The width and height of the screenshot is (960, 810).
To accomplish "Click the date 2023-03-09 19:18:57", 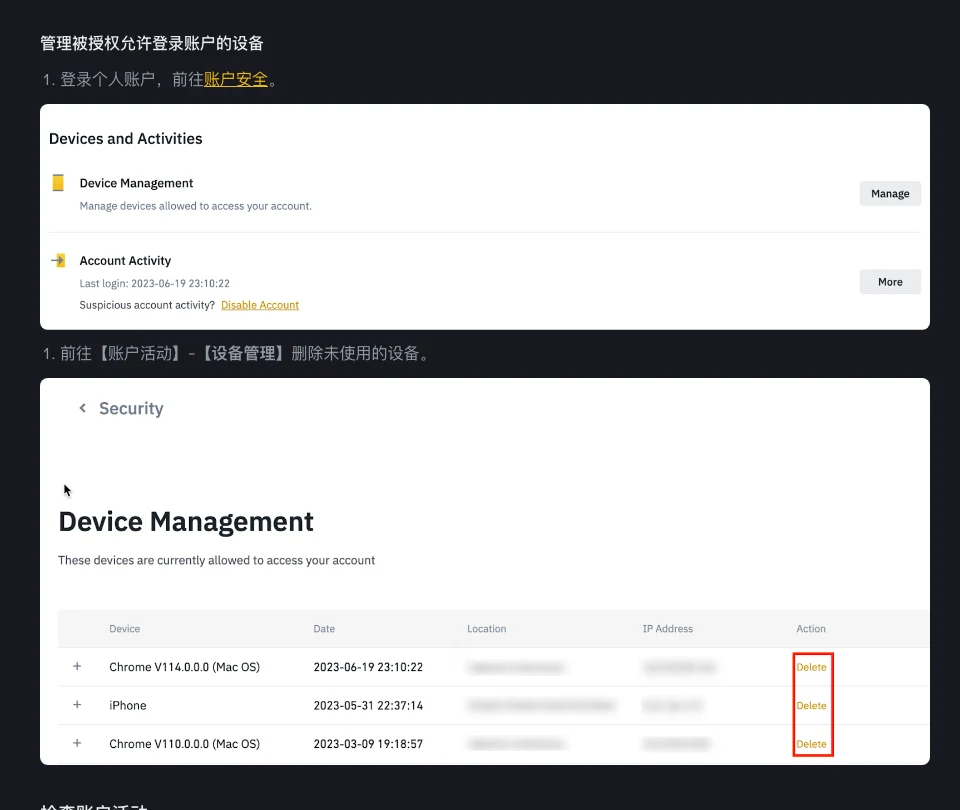I will coord(368,744).
